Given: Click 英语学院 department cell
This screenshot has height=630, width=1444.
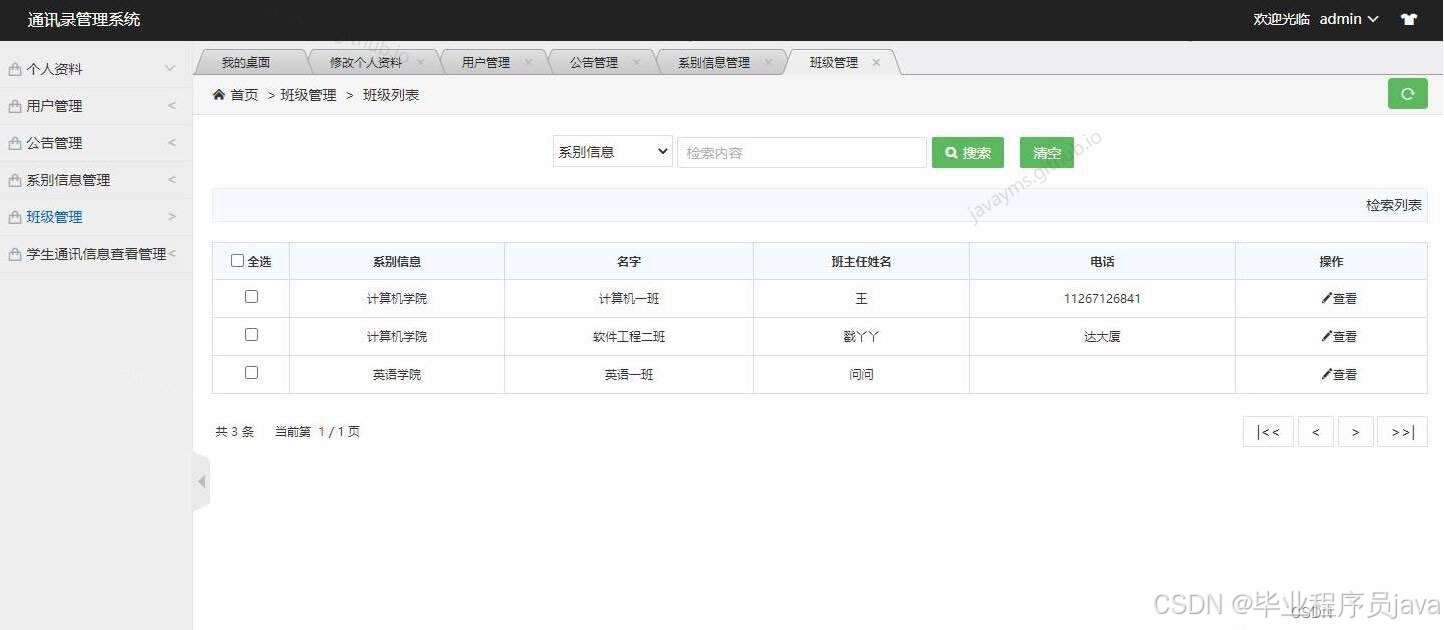Looking at the screenshot, I should [x=397, y=374].
